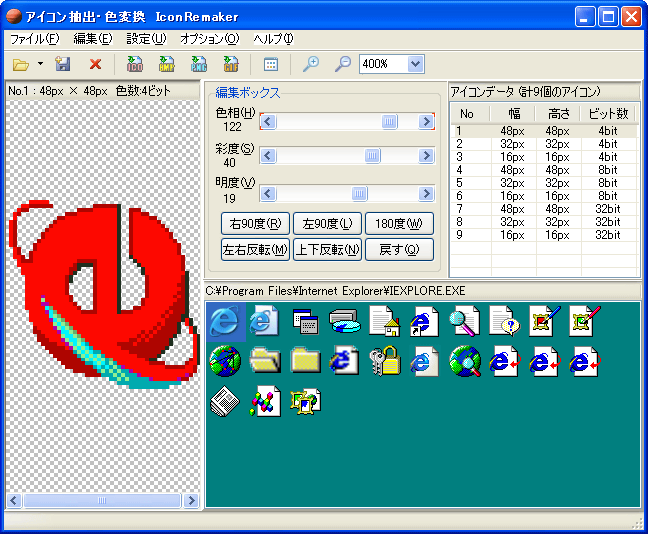
Task: Select the globe with magnifier icon
Action: click(465, 361)
